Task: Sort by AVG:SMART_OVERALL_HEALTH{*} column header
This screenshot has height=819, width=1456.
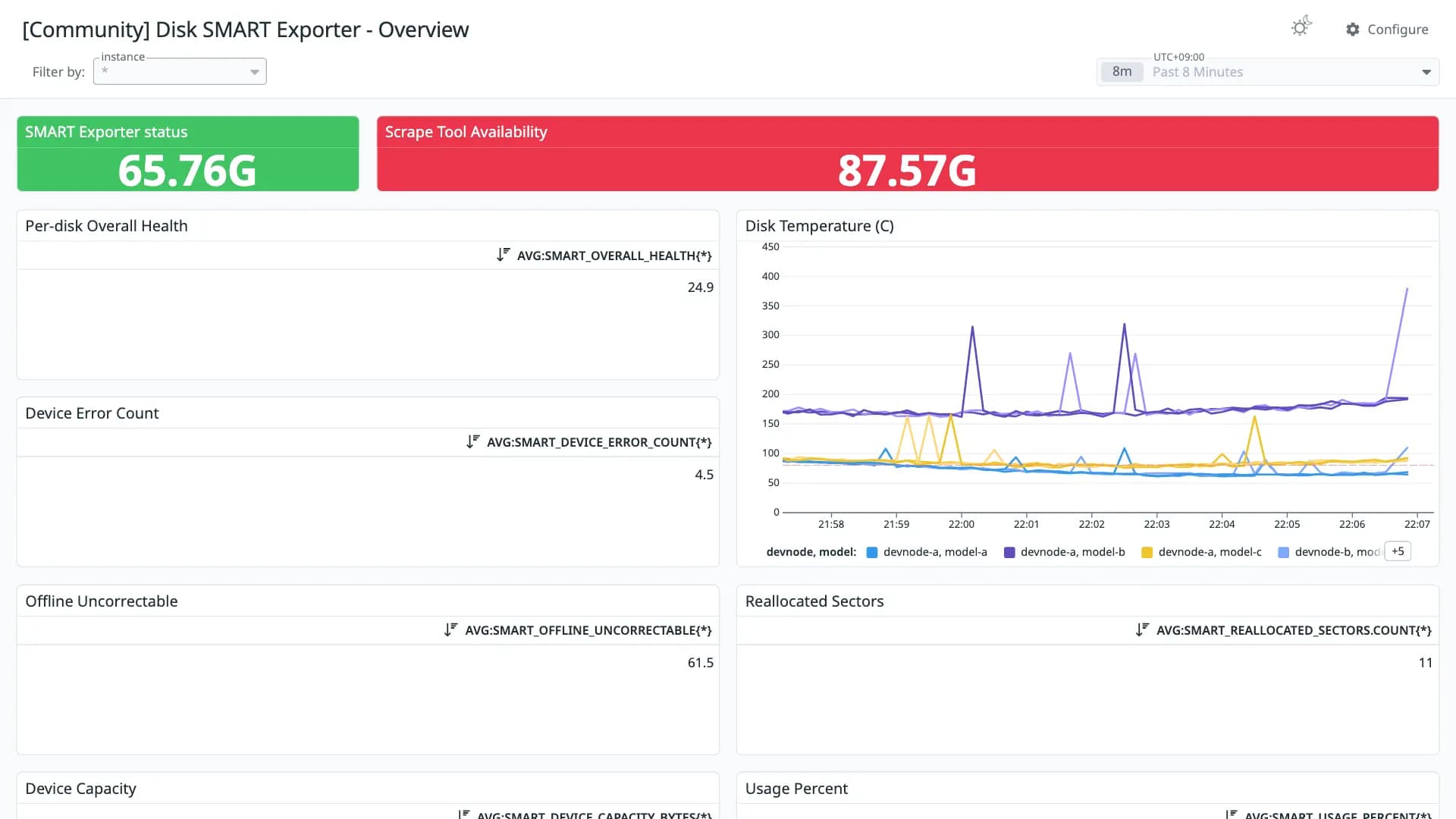Action: [614, 256]
